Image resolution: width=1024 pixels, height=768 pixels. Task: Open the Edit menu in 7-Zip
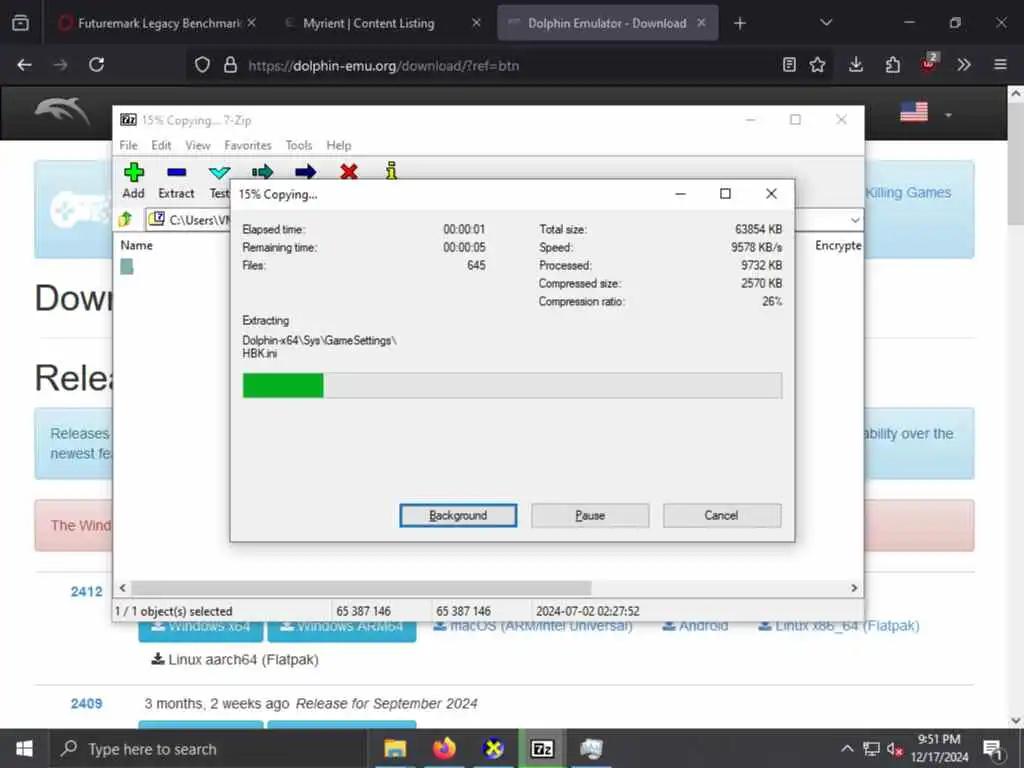(161, 145)
